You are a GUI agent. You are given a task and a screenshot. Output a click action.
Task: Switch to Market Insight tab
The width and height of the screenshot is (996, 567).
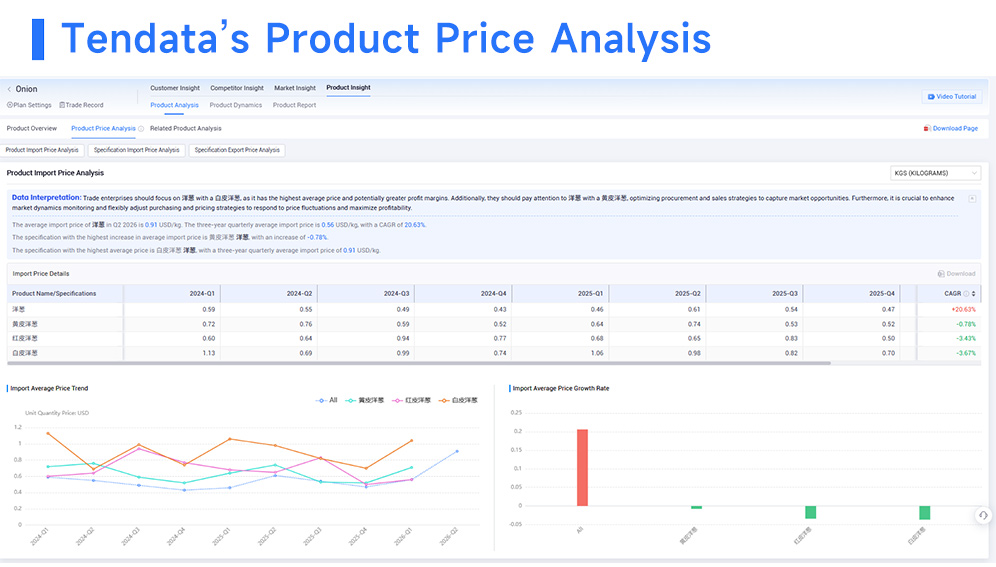295,88
